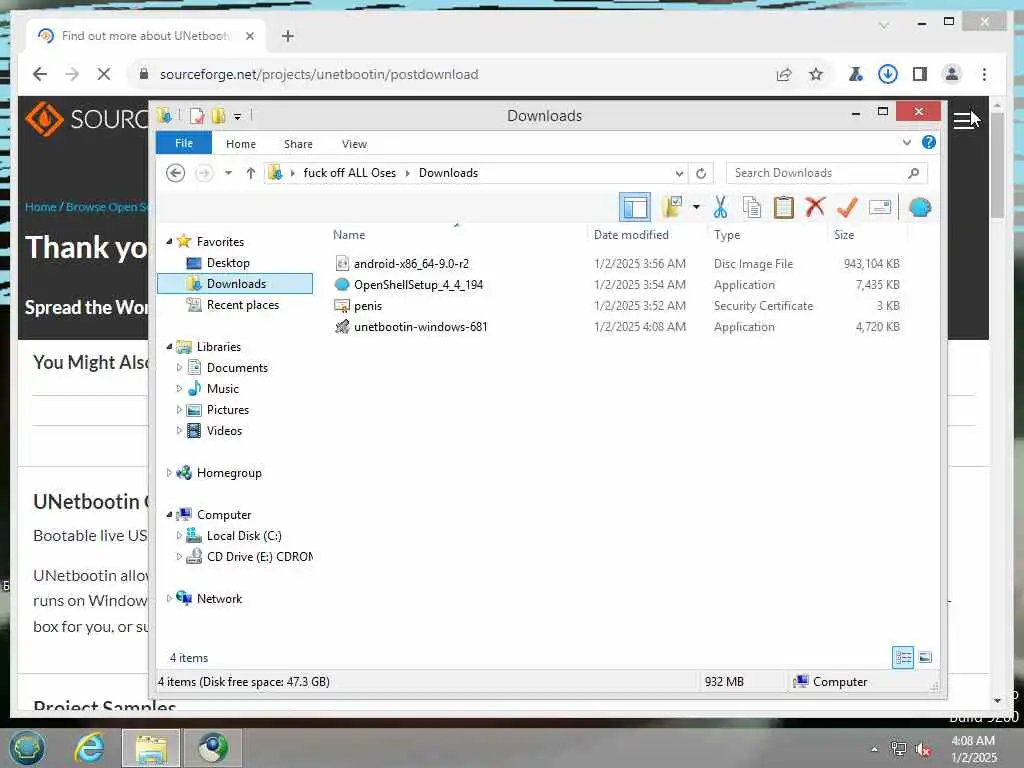
Task: Select the Music library
Action: (x=223, y=389)
